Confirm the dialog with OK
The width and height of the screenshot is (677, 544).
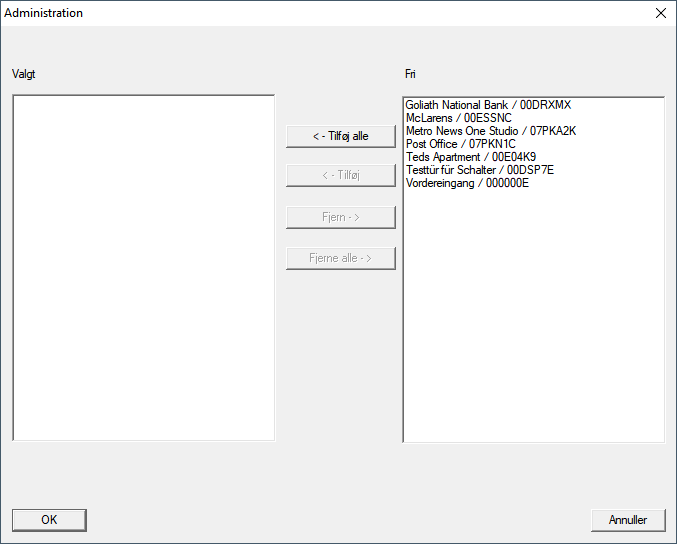pyautogui.click(x=49, y=520)
